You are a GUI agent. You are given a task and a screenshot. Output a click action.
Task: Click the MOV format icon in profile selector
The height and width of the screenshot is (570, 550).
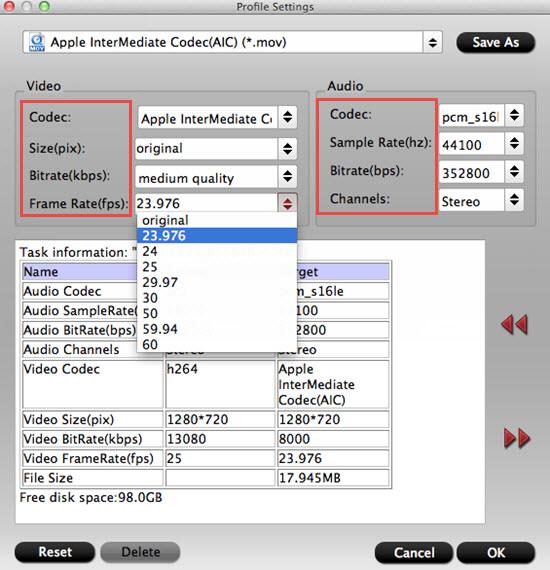tap(37, 43)
